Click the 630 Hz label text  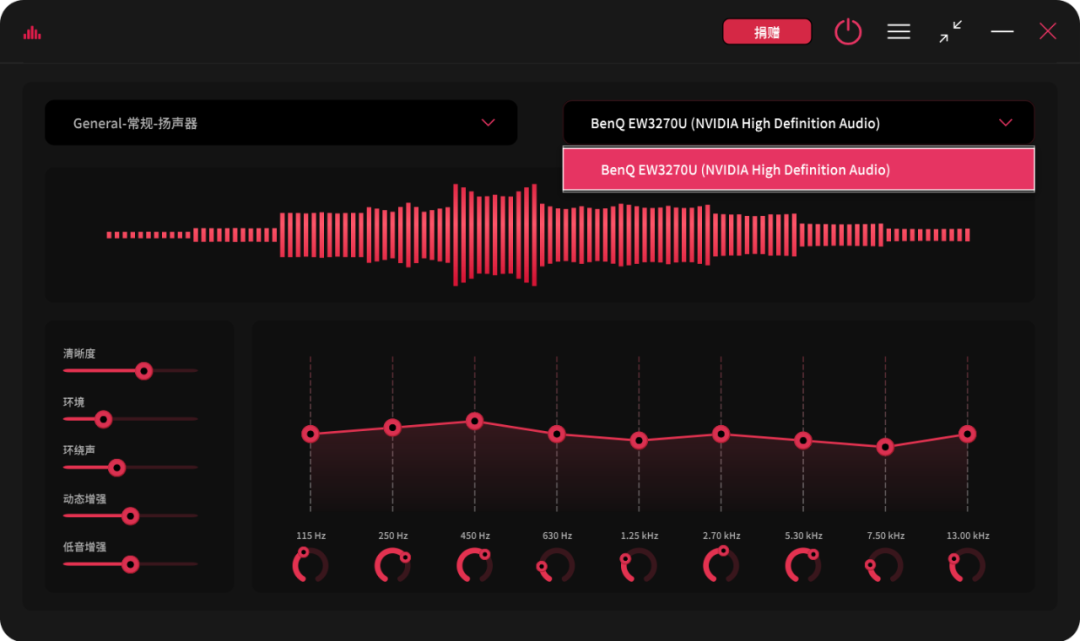tap(557, 536)
